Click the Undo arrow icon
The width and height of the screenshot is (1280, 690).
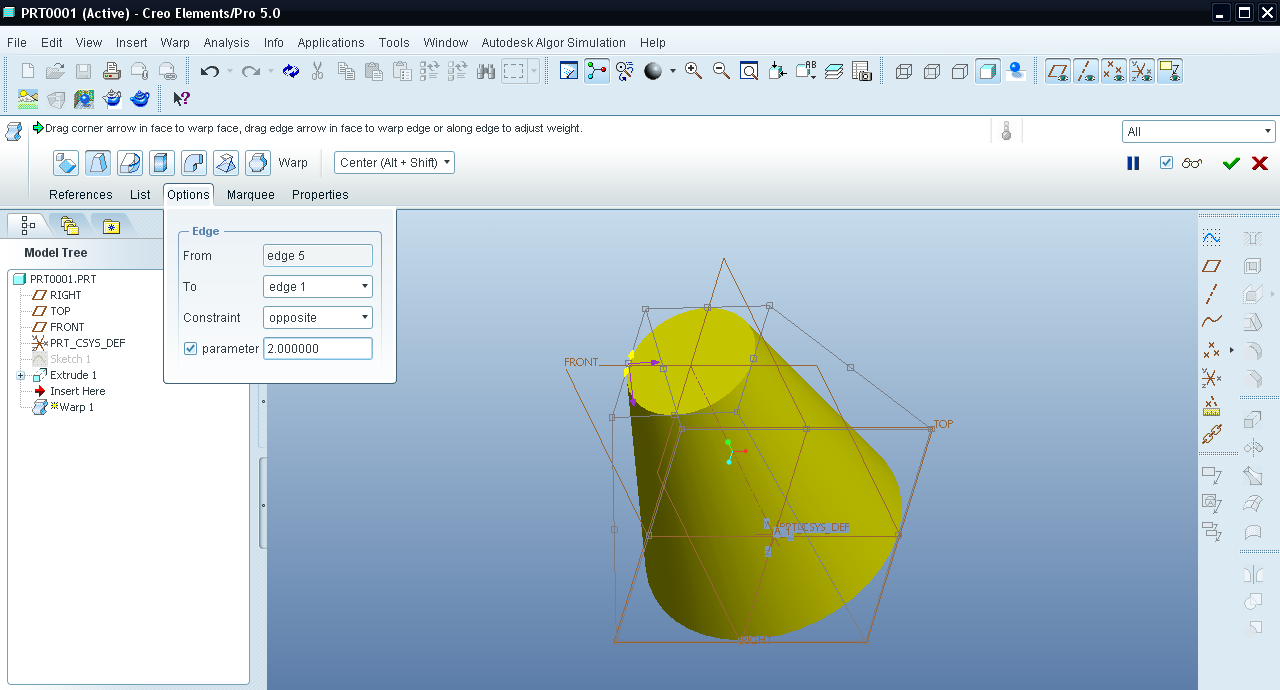pyautogui.click(x=209, y=71)
